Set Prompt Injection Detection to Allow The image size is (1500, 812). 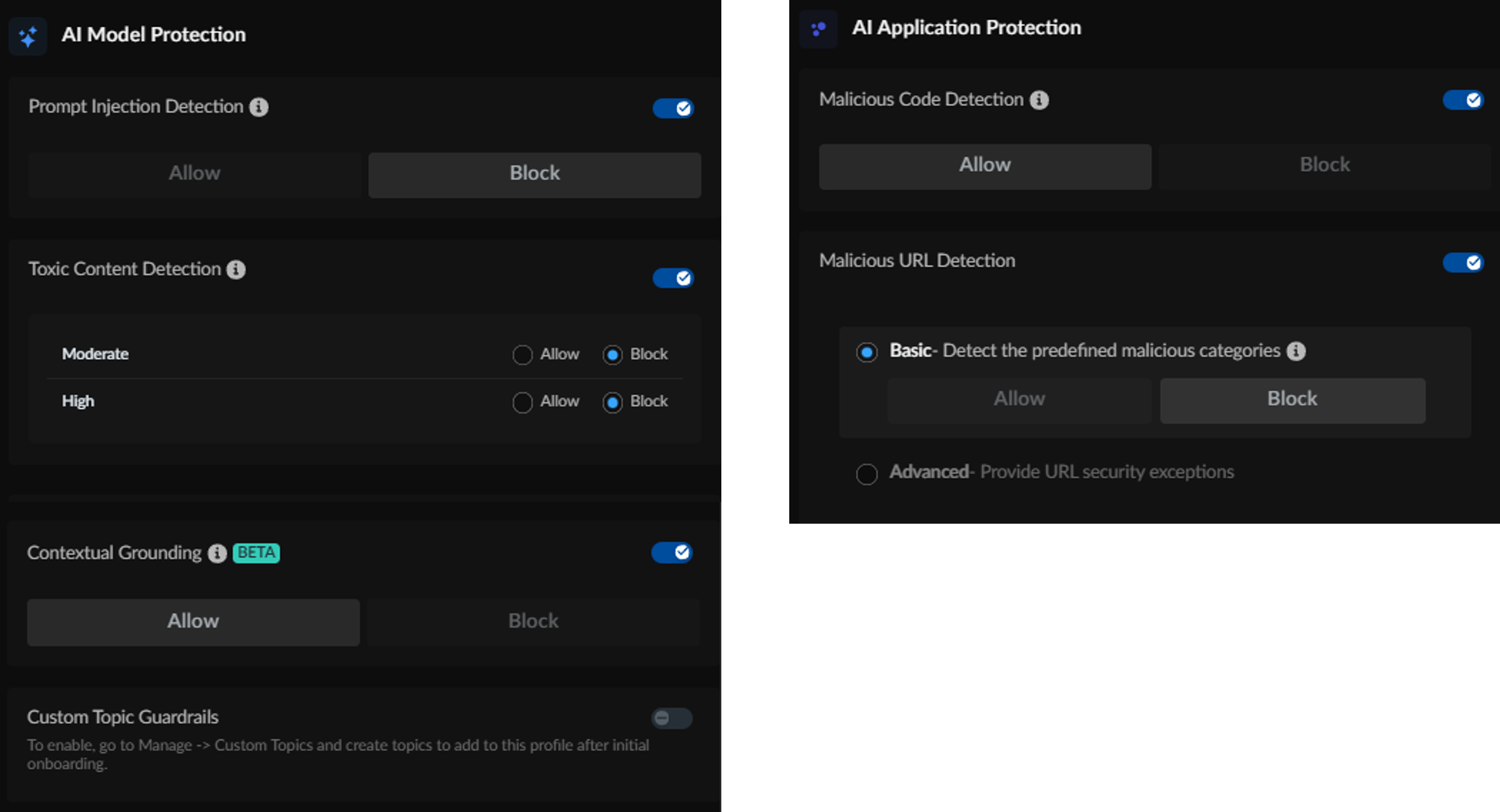point(194,174)
